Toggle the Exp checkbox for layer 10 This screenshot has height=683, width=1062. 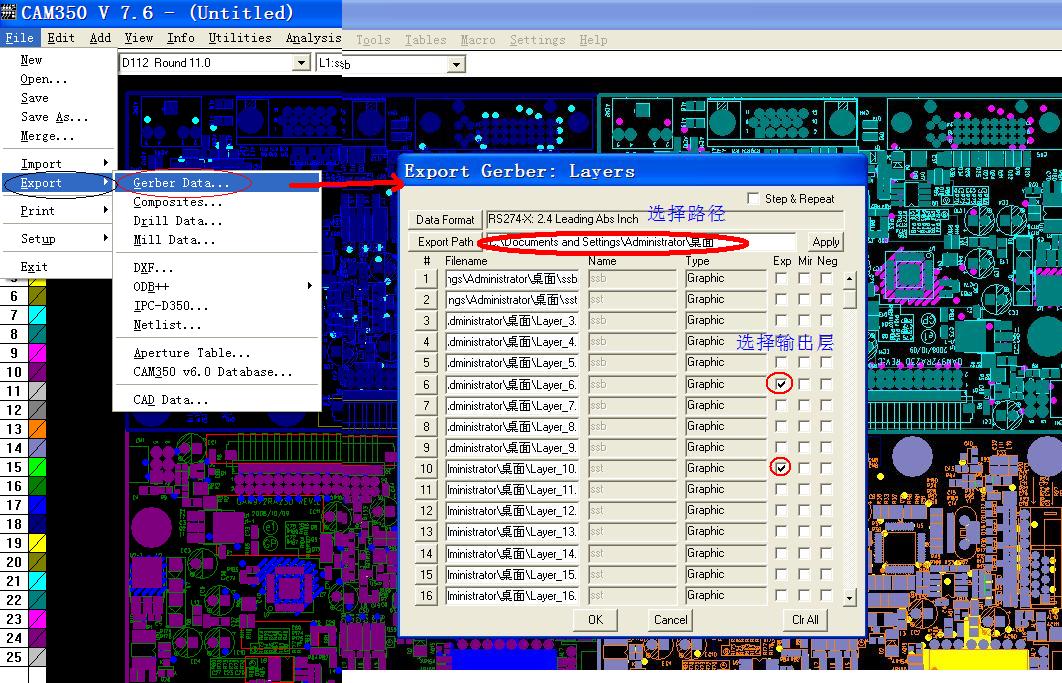781,468
